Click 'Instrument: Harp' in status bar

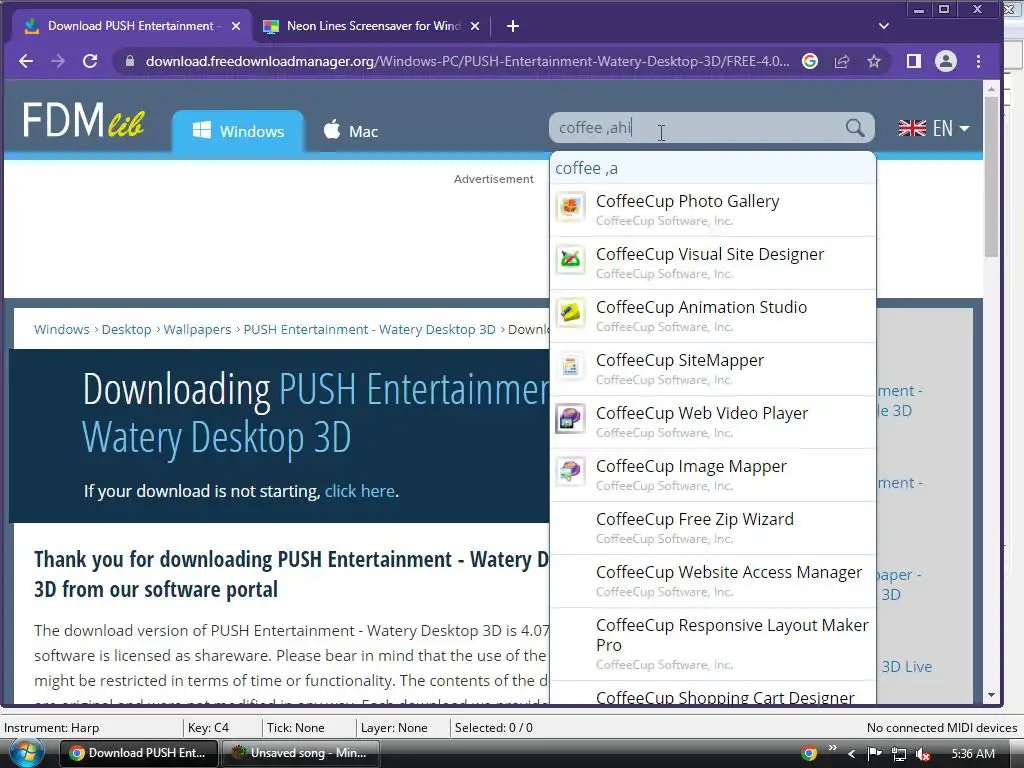click(x=52, y=728)
